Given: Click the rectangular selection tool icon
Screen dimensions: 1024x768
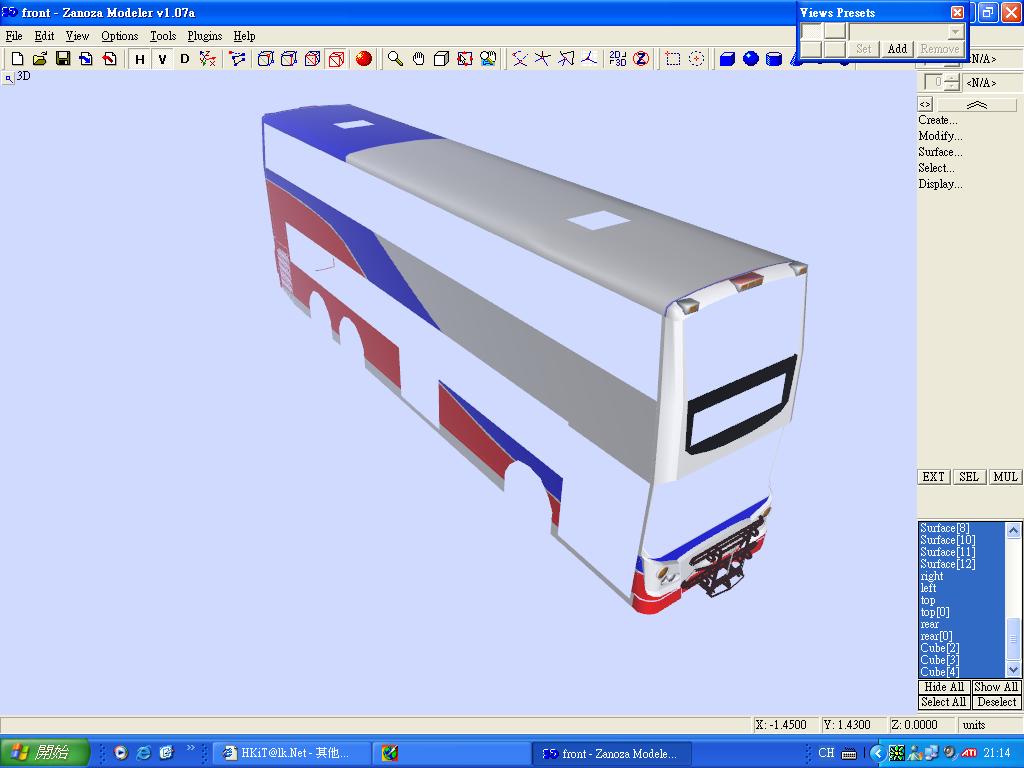Looking at the screenshot, I should coord(673,59).
